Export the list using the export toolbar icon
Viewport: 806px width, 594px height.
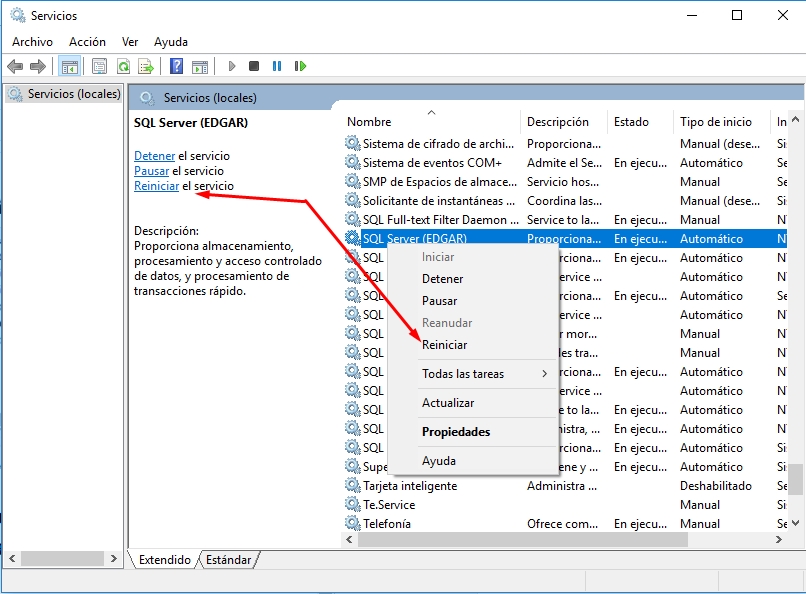[x=148, y=66]
